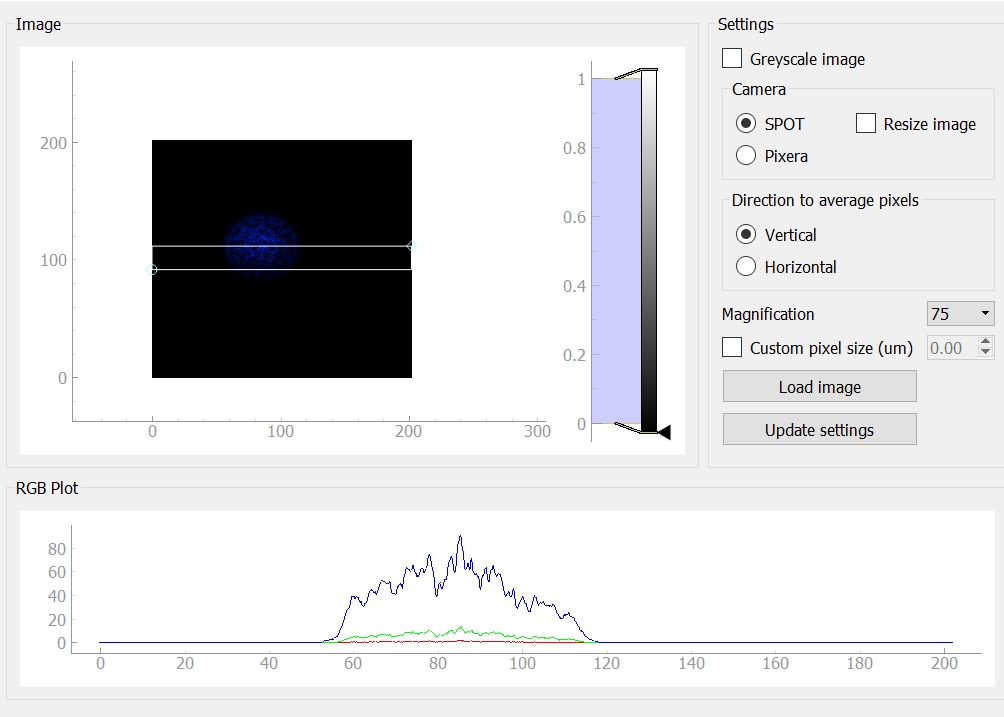Decrease pixel size with down arrow

986,353
